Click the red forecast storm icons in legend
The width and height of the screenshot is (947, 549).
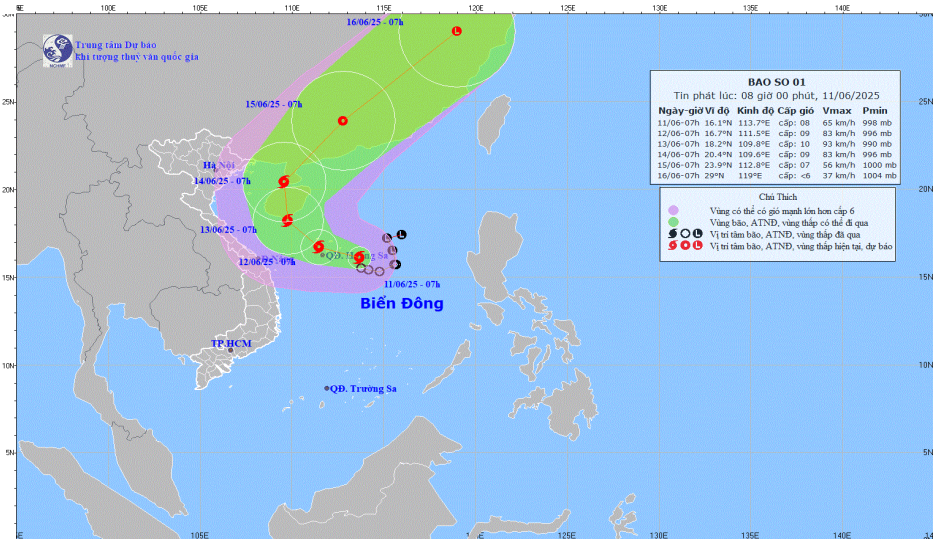click(x=685, y=245)
